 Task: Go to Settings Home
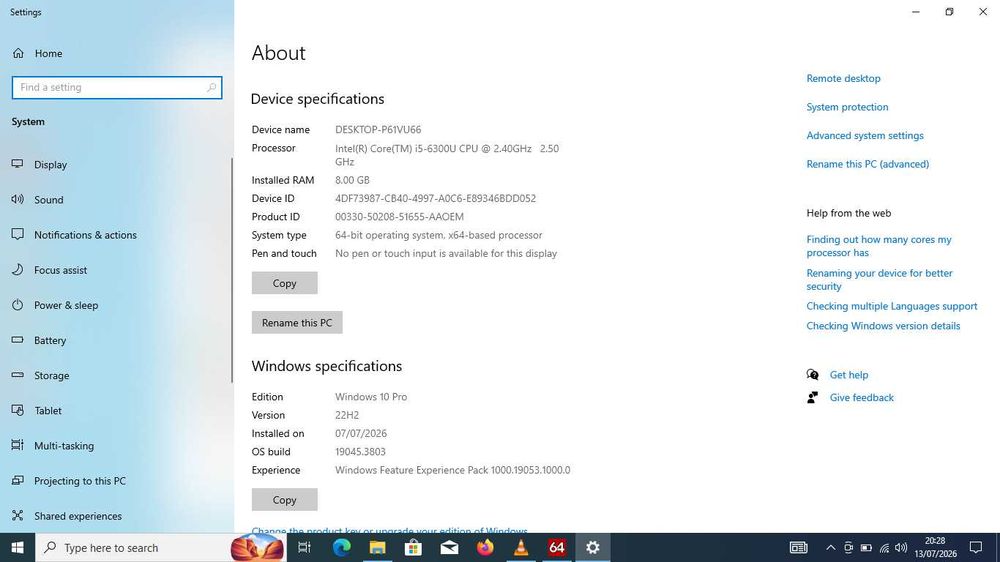pyautogui.click(x=37, y=54)
